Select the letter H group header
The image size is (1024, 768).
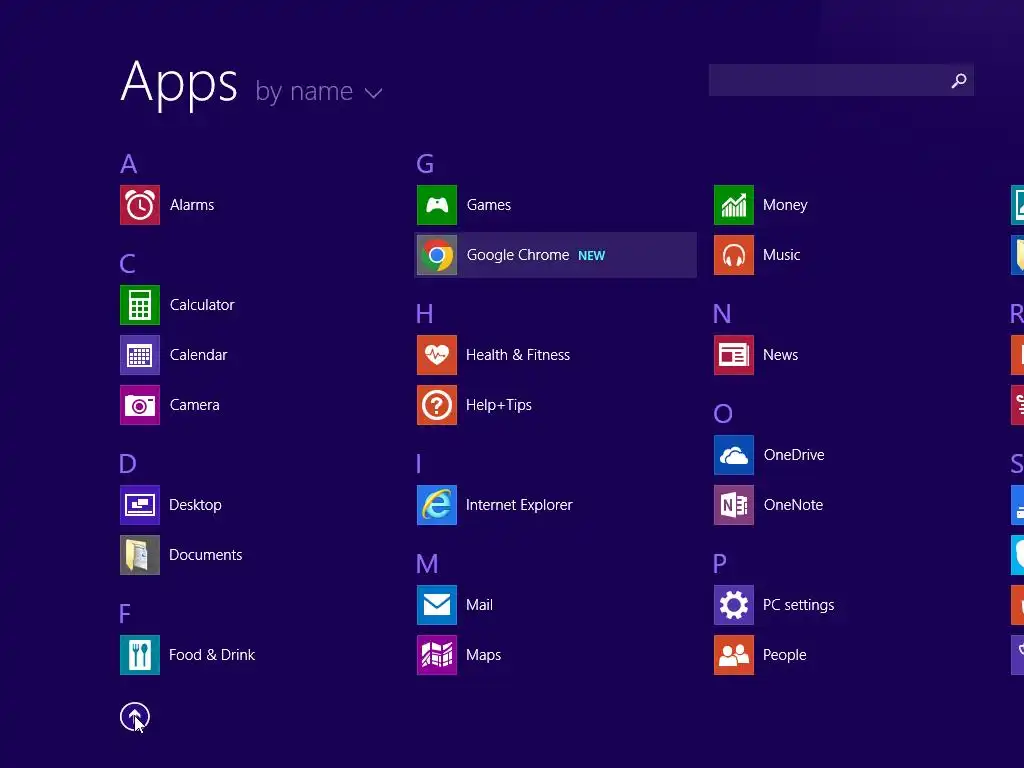pyautogui.click(x=424, y=314)
